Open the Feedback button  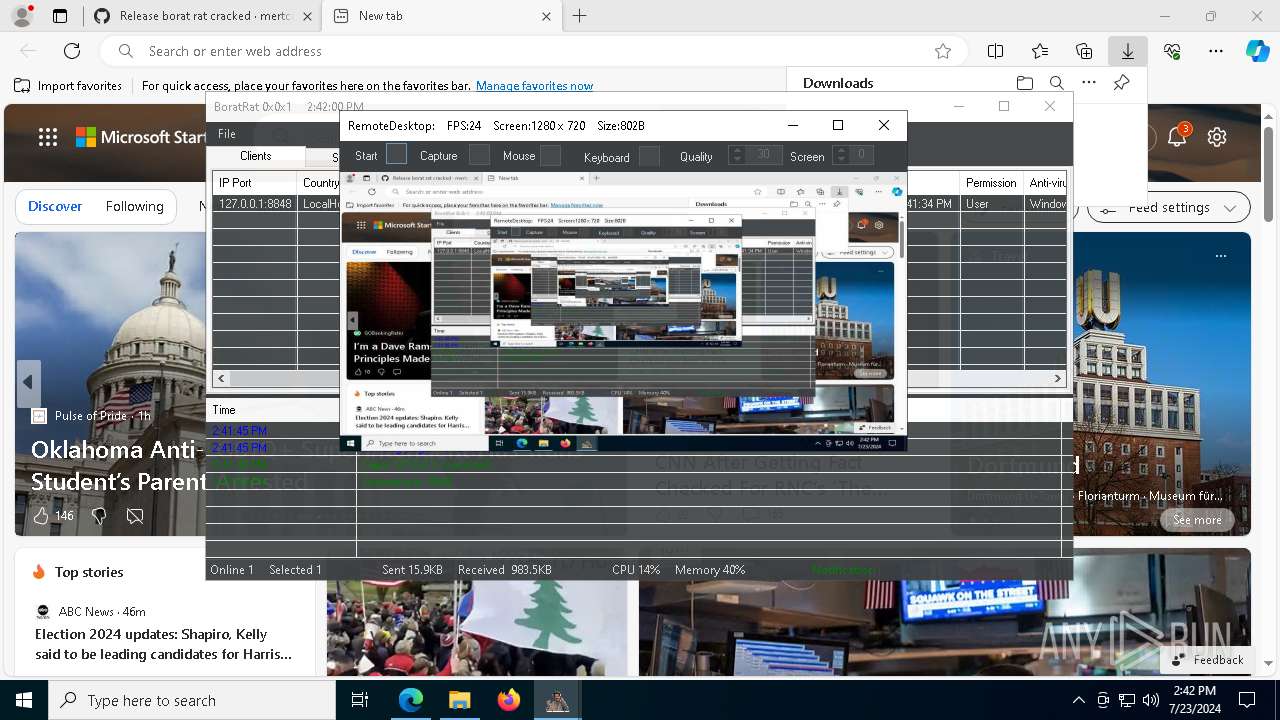(x=1207, y=660)
